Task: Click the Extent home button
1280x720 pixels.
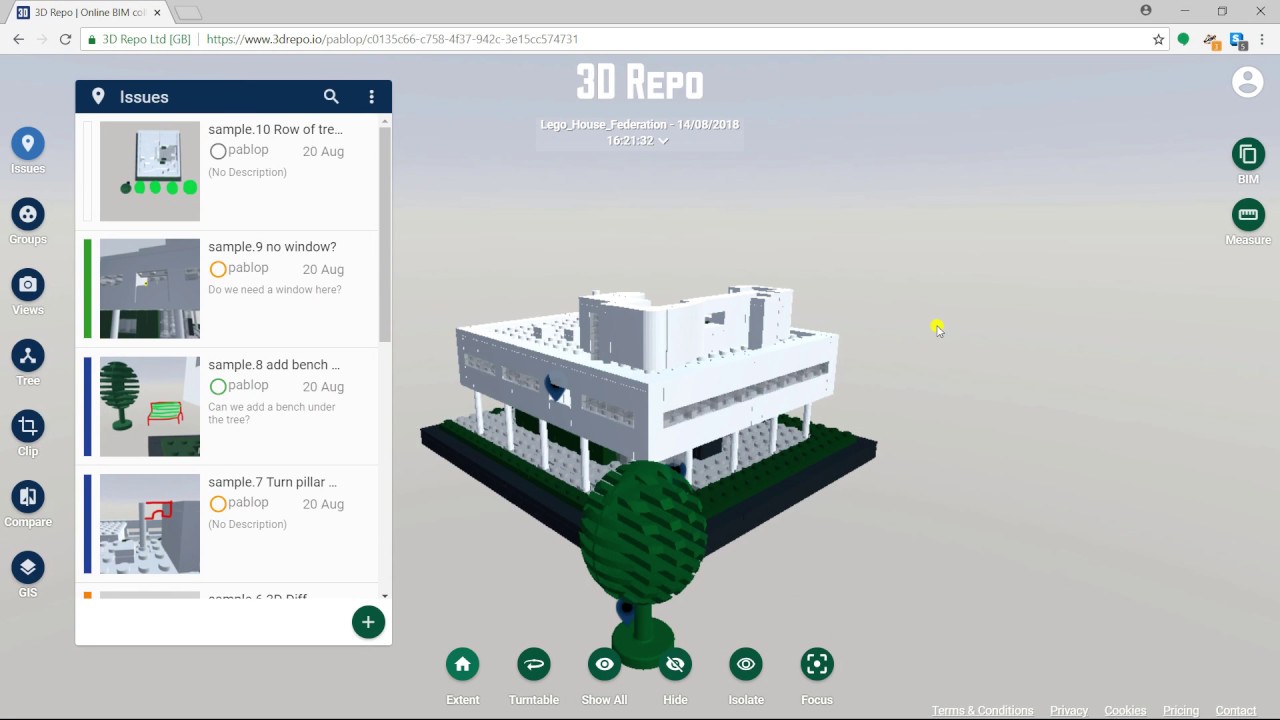Action: tap(462, 664)
